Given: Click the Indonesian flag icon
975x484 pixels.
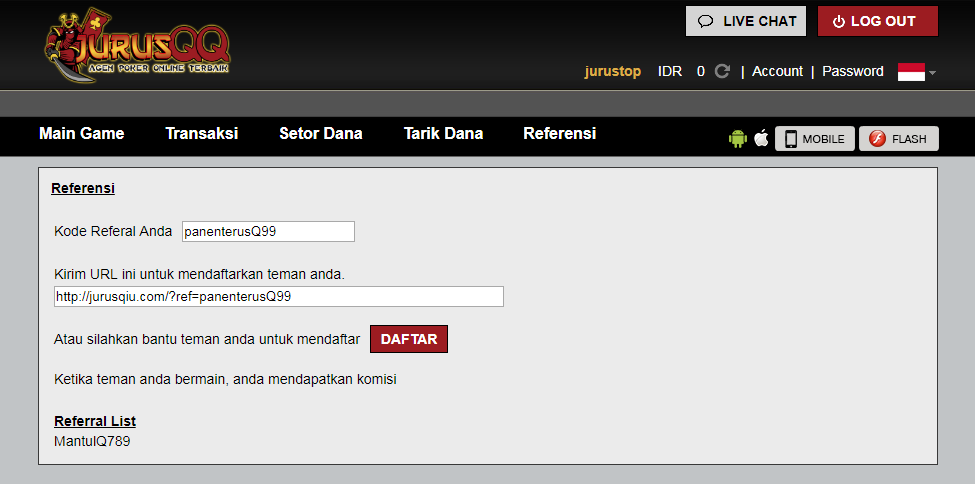Looking at the screenshot, I should (x=910, y=72).
